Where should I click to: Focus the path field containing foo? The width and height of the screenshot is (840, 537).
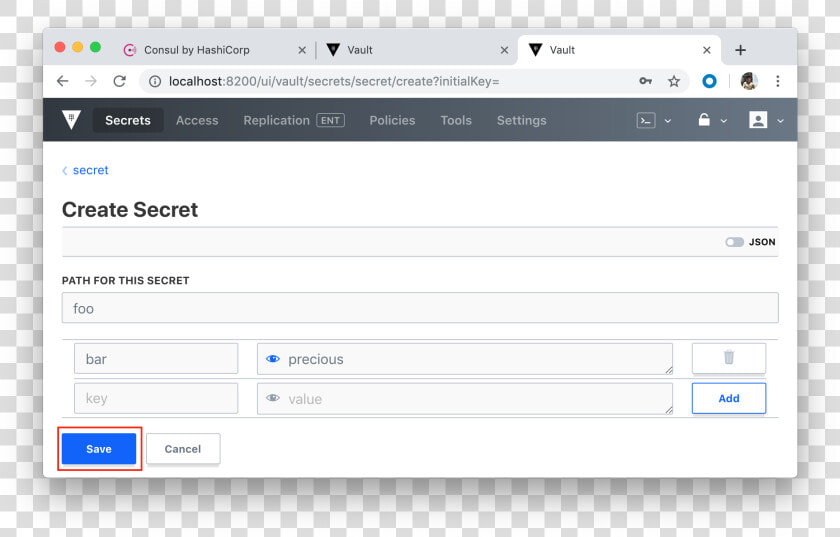[420, 308]
